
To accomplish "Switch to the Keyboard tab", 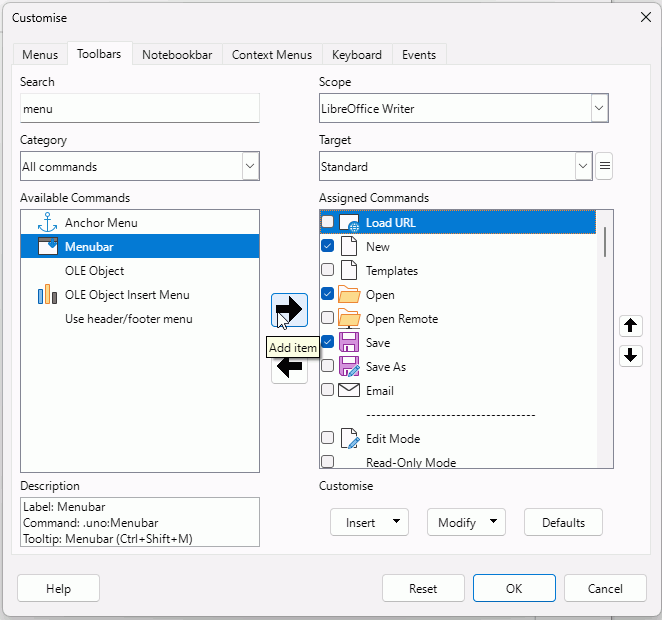I will [x=356, y=55].
